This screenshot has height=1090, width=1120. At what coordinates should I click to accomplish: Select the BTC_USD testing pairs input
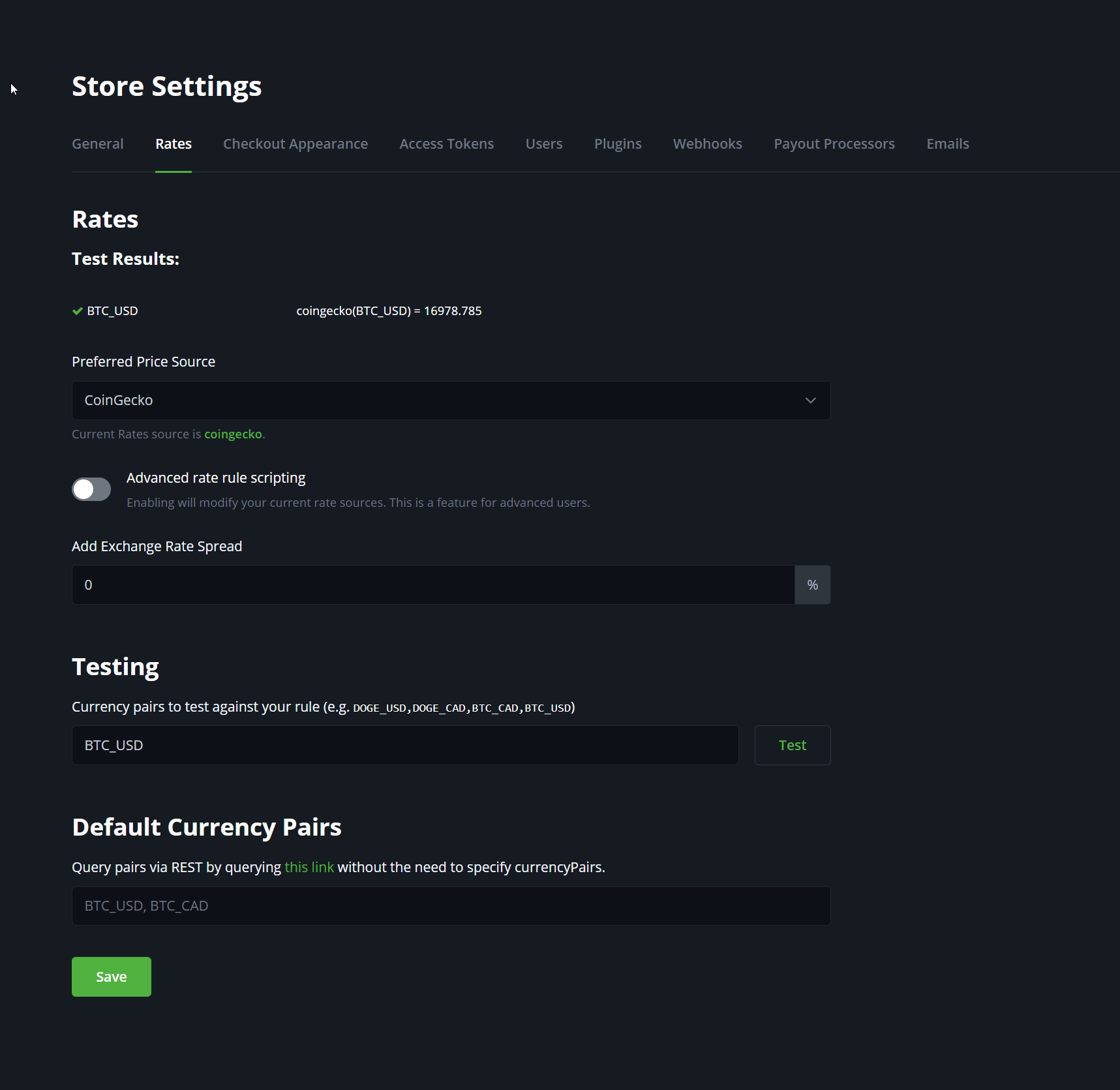tap(404, 745)
